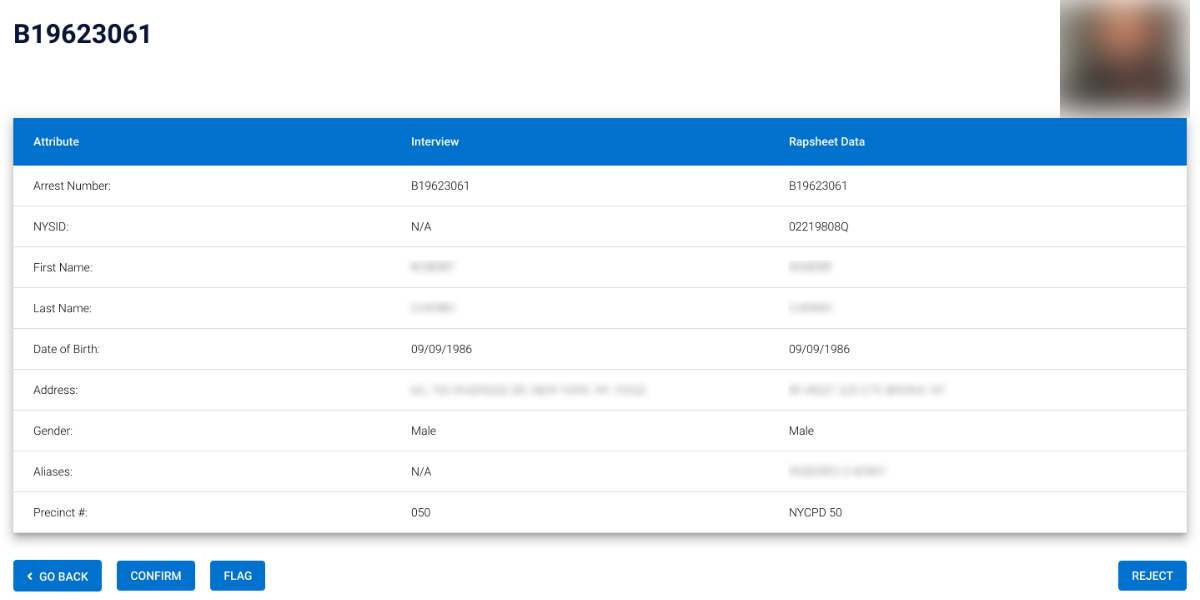The height and width of the screenshot is (600, 1200).
Task: Click the FLAG button
Action: pyautogui.click(x=237, y=576)
